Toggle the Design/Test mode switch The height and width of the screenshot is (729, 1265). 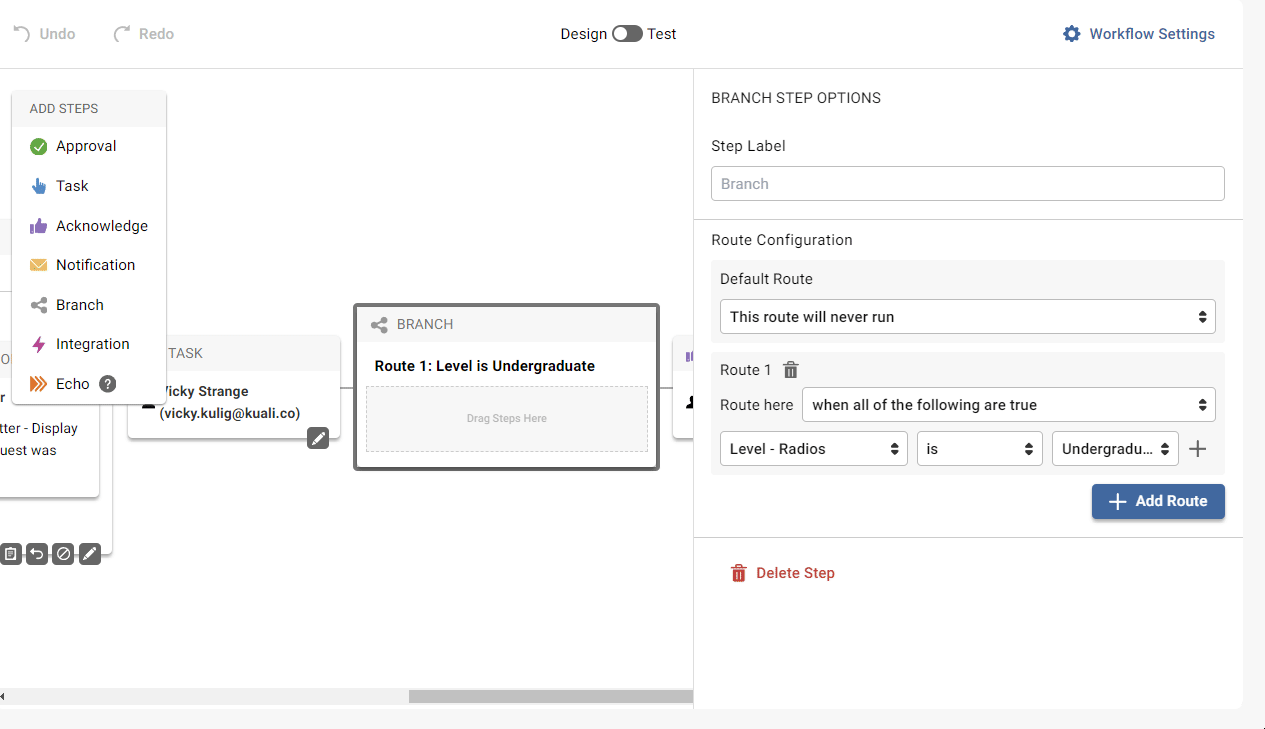pos(627,34)
